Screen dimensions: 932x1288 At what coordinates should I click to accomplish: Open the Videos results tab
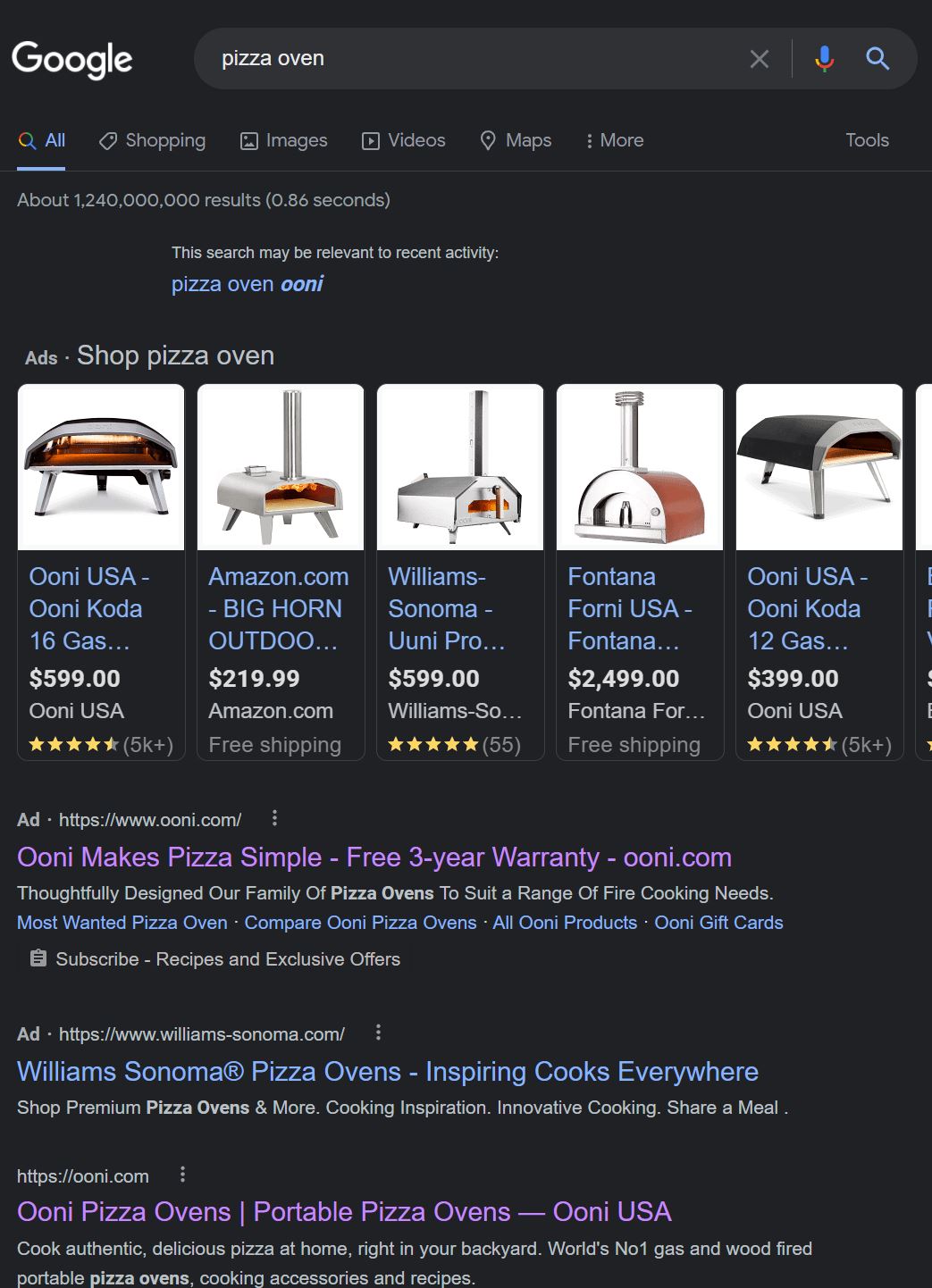coord(404,140)
